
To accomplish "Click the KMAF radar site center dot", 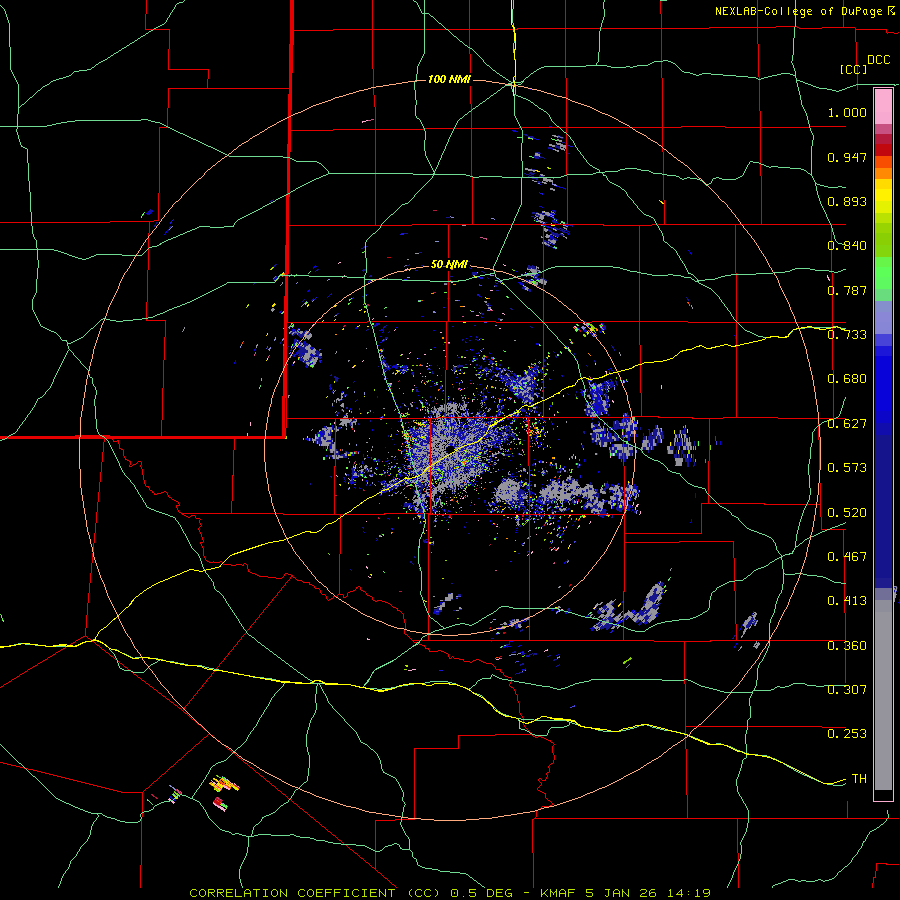I will pyautogui.click(x=450, y=448).
